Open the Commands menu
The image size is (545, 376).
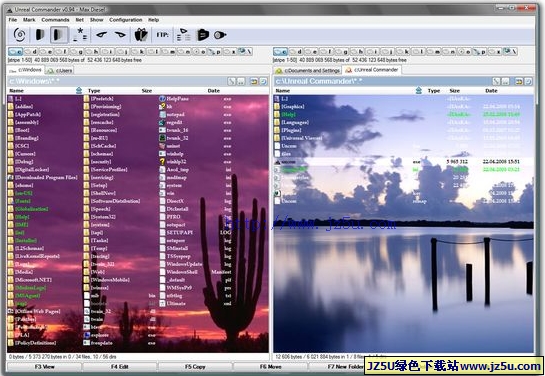pos(55,20)
